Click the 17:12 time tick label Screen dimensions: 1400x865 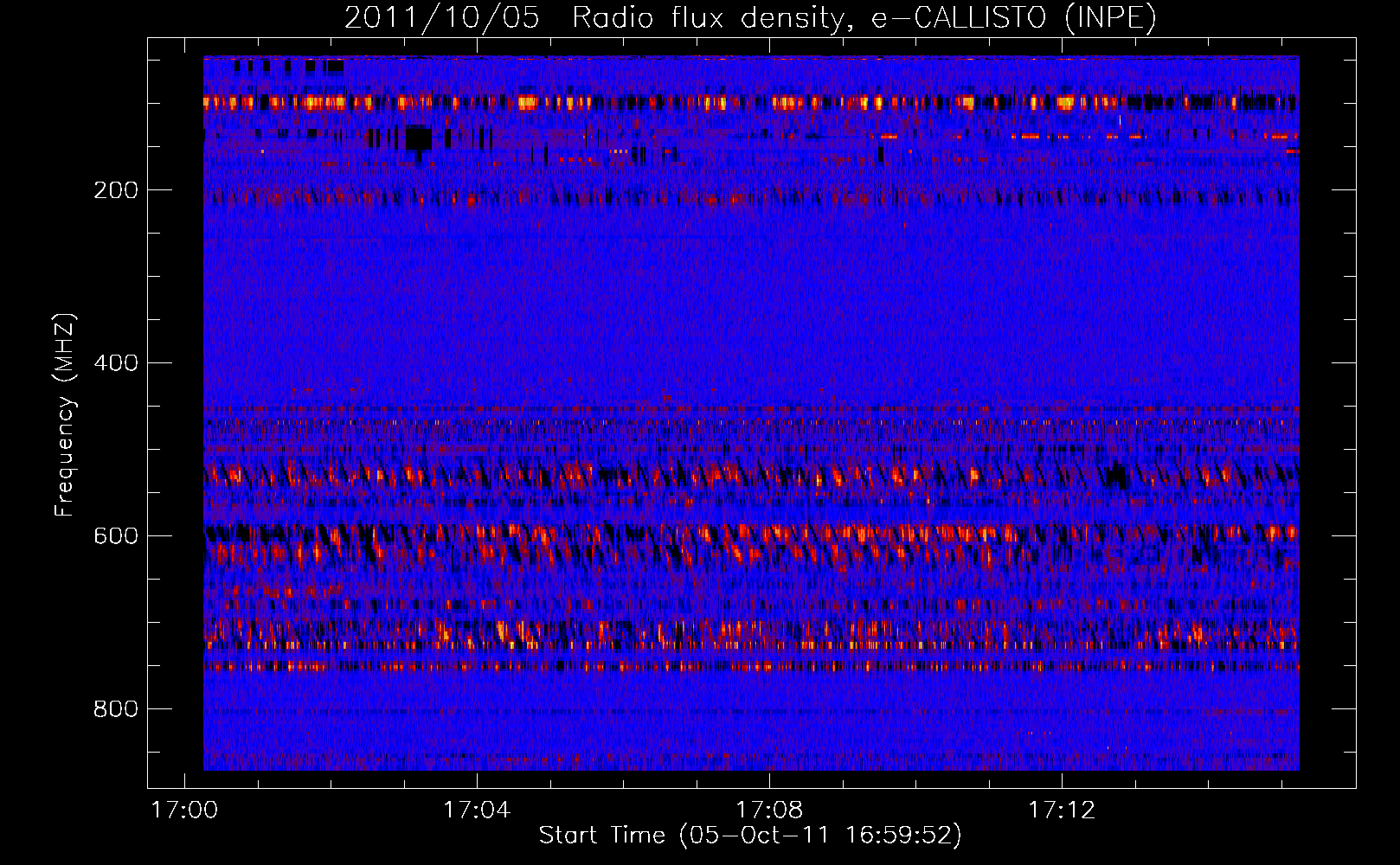tap(1062, 811)
